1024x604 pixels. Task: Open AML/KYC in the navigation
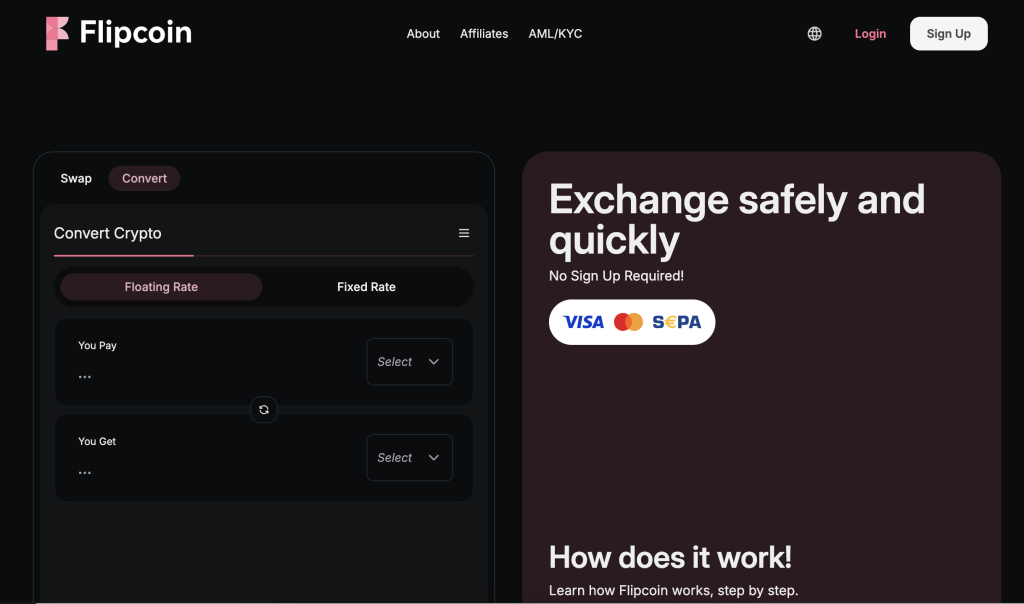[x=555, y=34]
